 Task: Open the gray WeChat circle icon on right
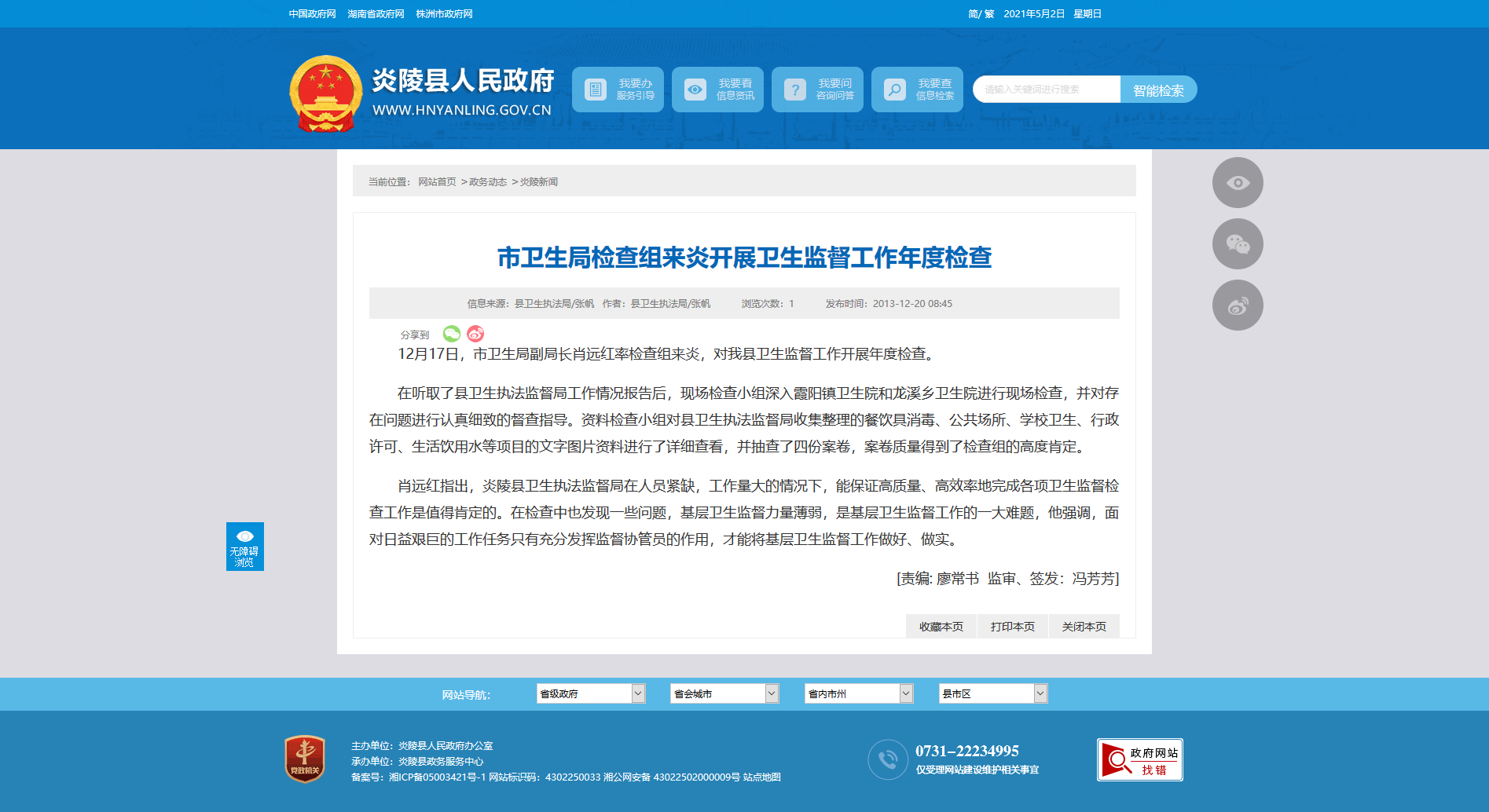coord(1238,244)
